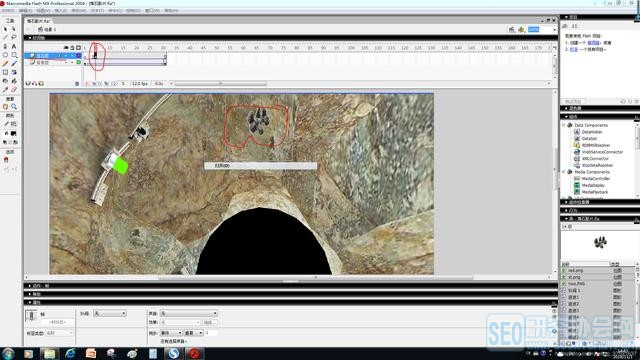Activate the Zoom magnifier tool
Viewport: 640px width, 360px height.
[x=14, y=107]
